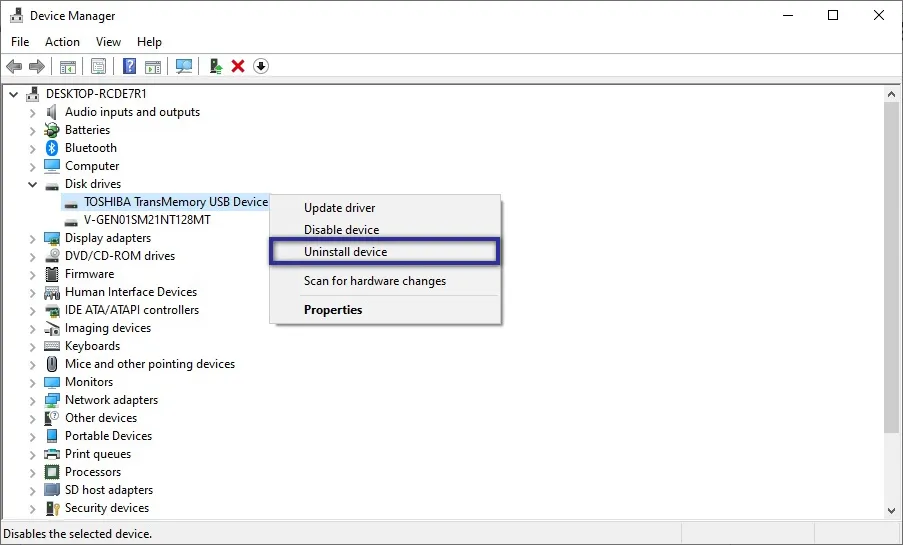Click the scan for hardware changes monitor icon

click(184, 66)
